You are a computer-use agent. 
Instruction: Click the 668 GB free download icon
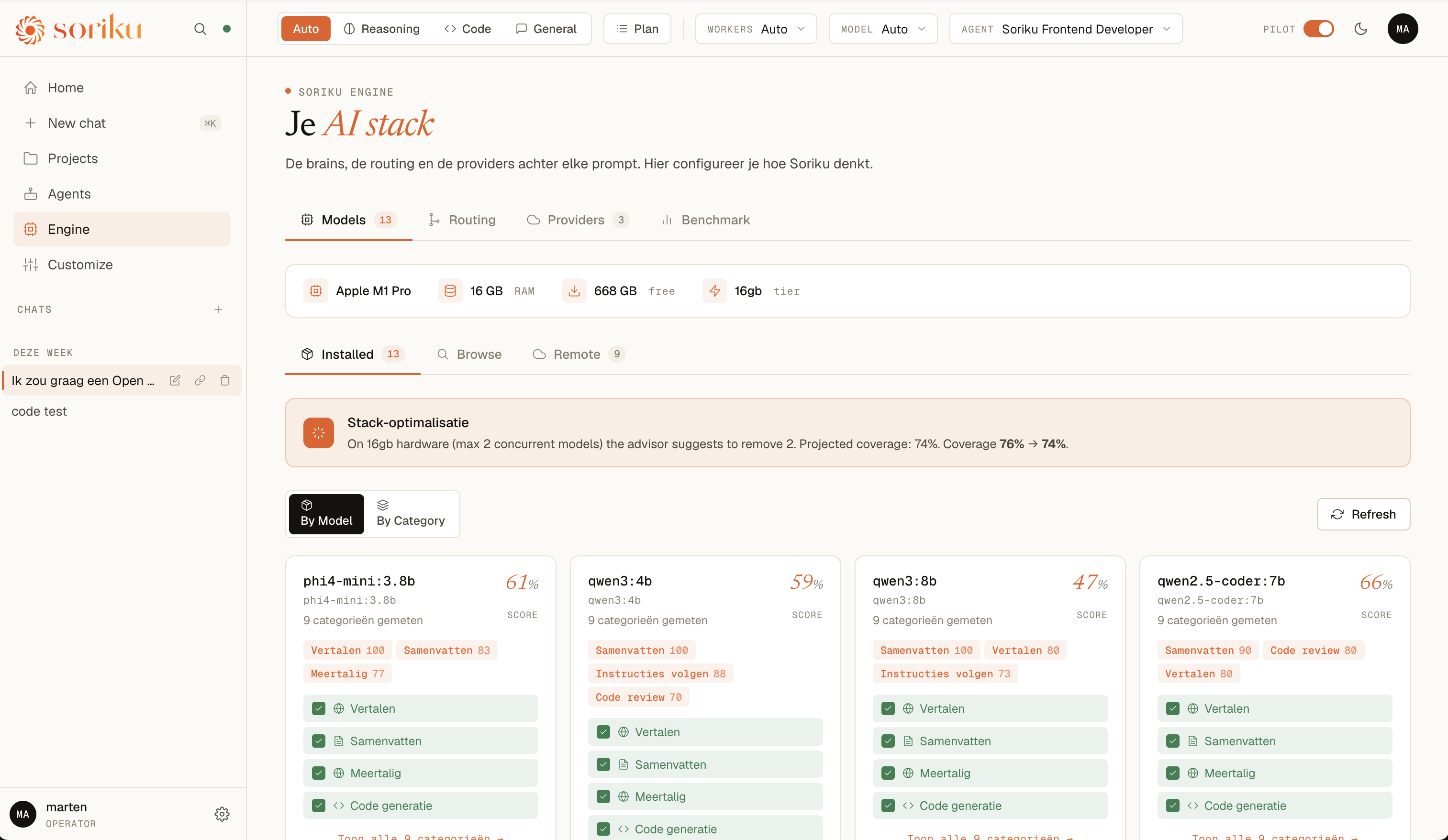574,291
